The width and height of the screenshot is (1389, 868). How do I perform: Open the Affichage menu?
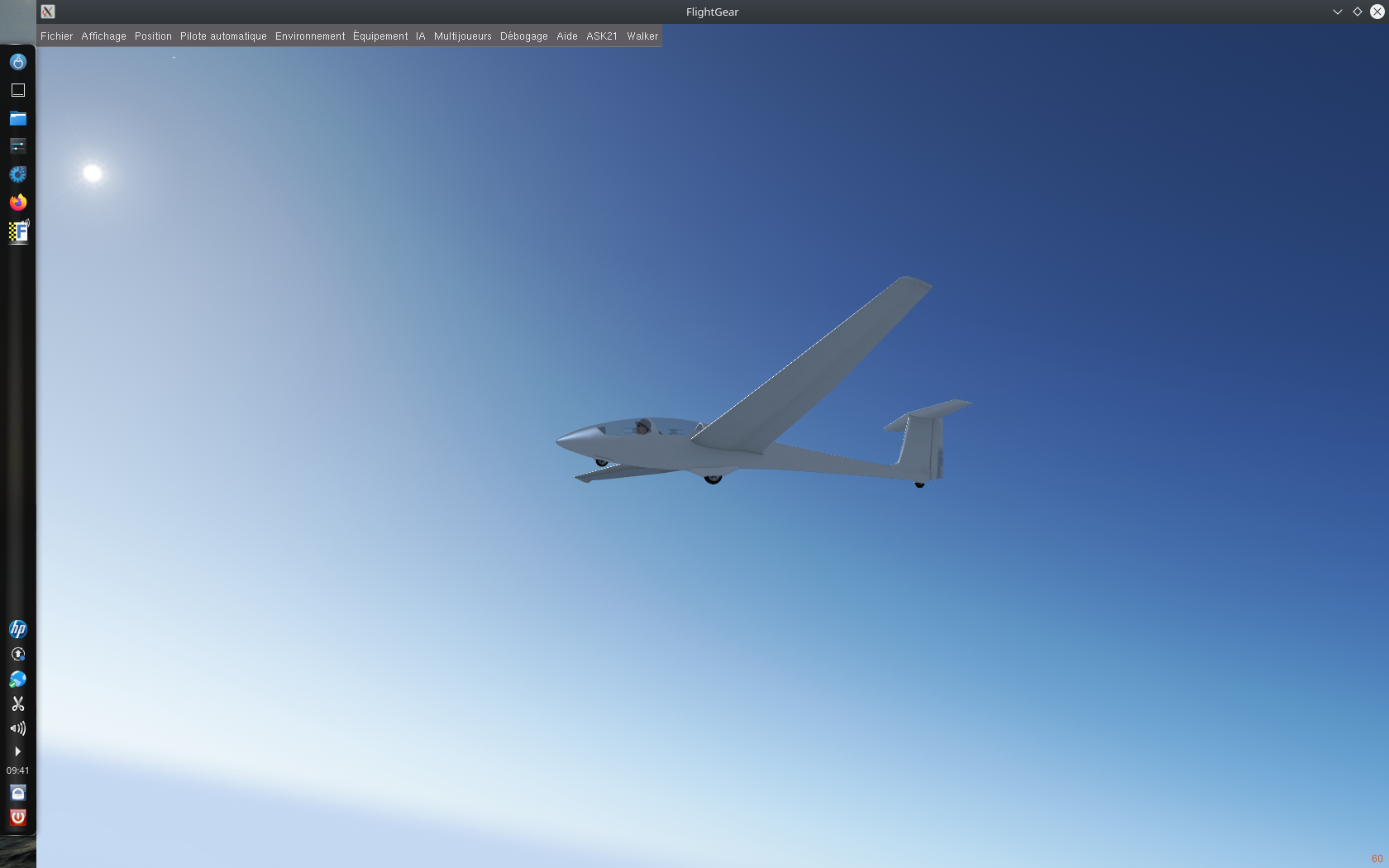[103, 36]
